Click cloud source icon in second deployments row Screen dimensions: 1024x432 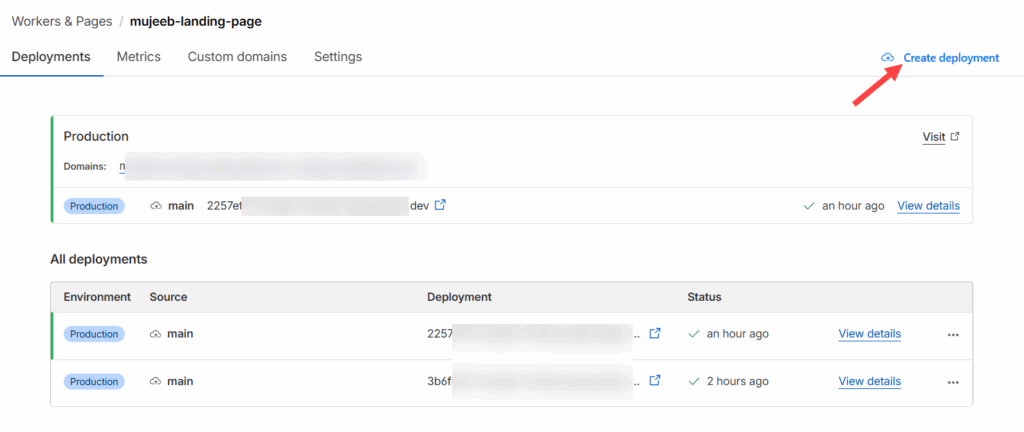(x=155, y=381)
